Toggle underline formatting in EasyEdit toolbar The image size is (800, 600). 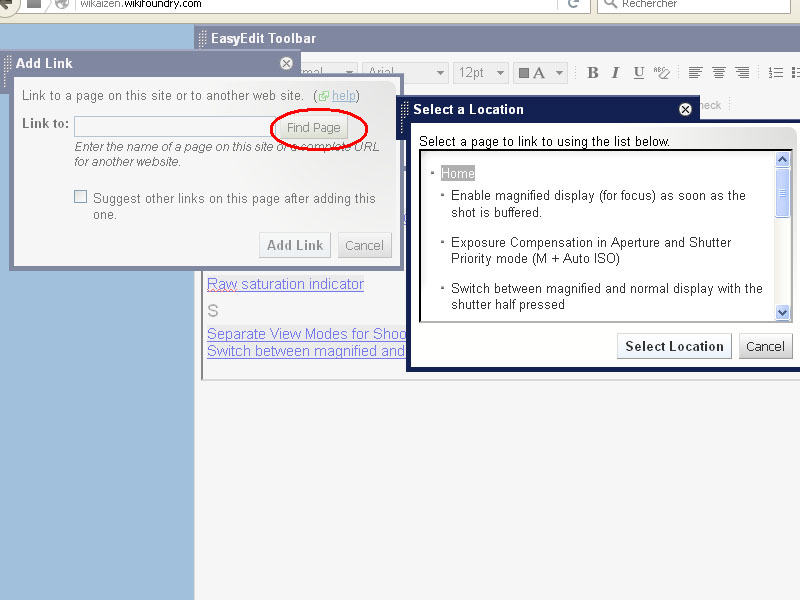coord(638,73)
